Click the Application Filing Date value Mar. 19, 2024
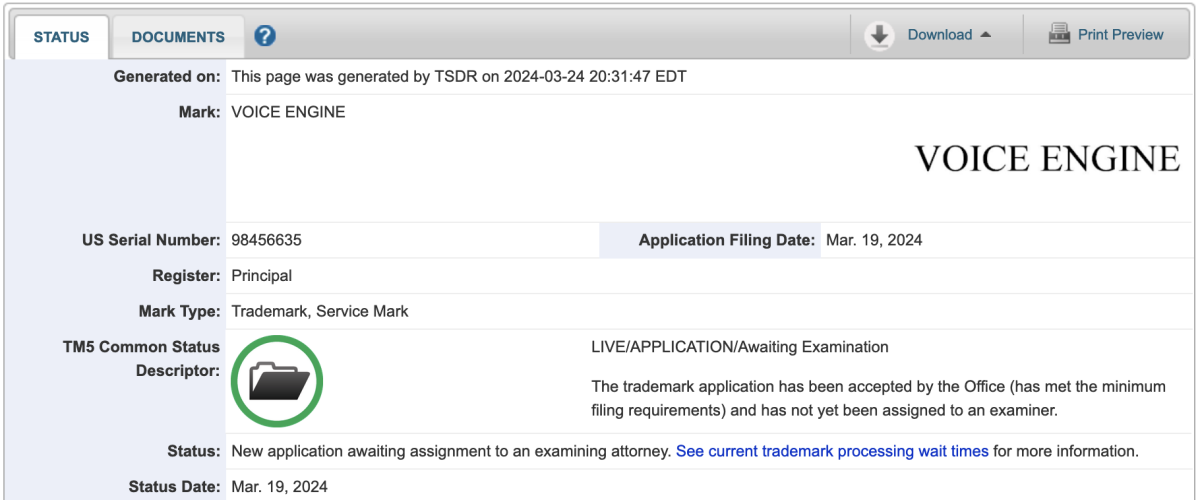Viewport: 1200px width, 500px height. [874, 240]
